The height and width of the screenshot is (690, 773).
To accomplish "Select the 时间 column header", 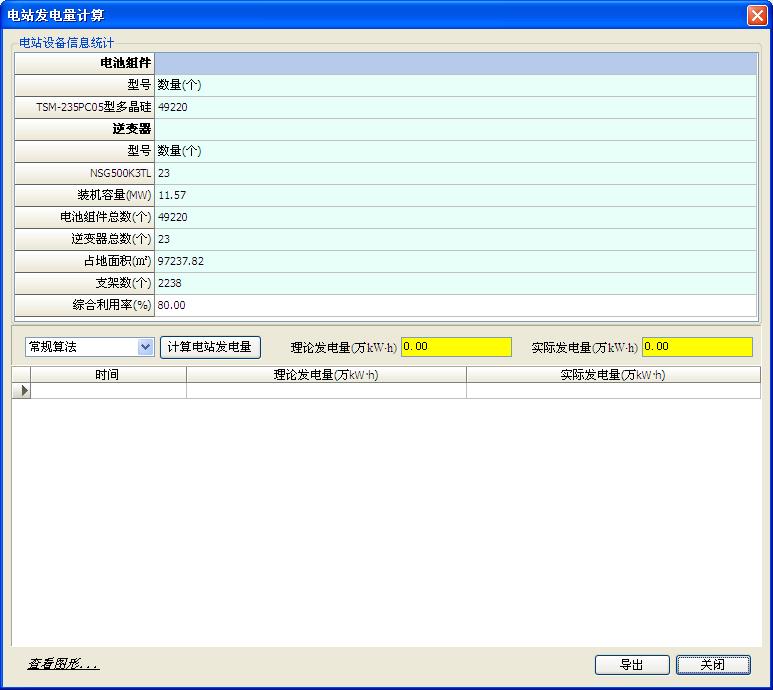I will pyautogui.click(x=108, y=375).
